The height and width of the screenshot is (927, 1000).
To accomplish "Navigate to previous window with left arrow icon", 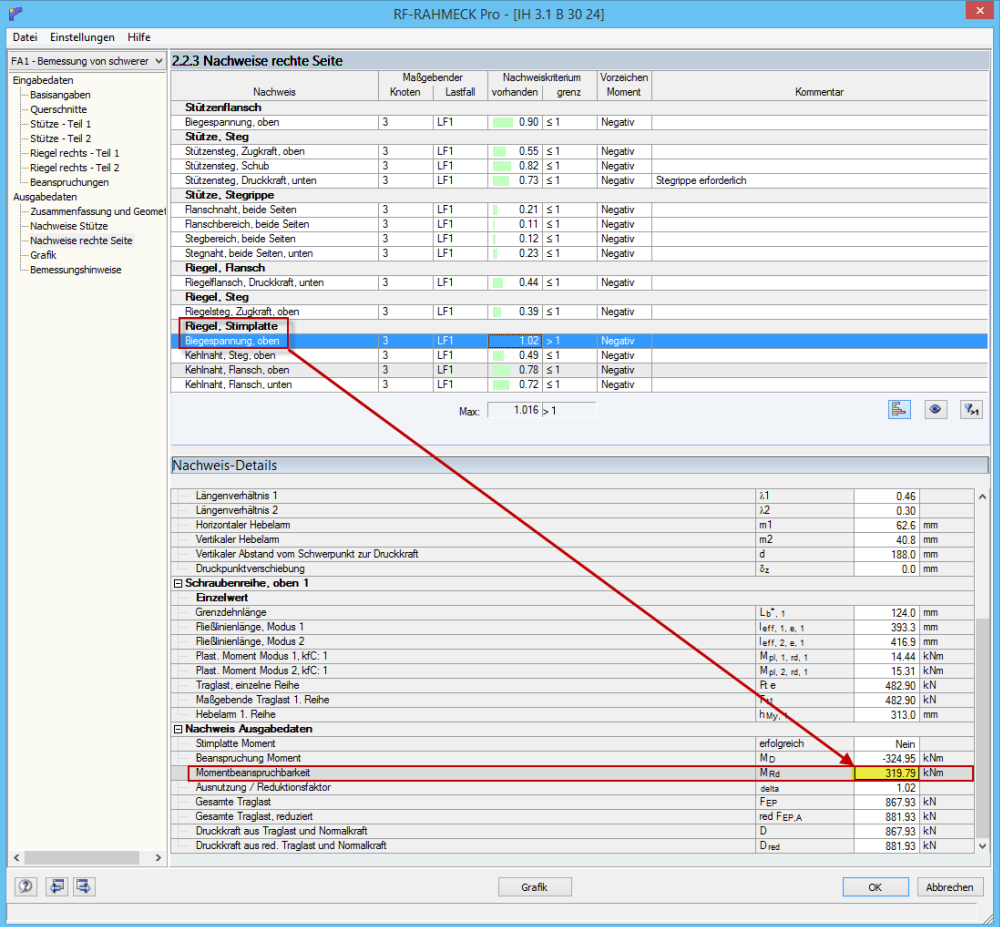I will (56, 886).
